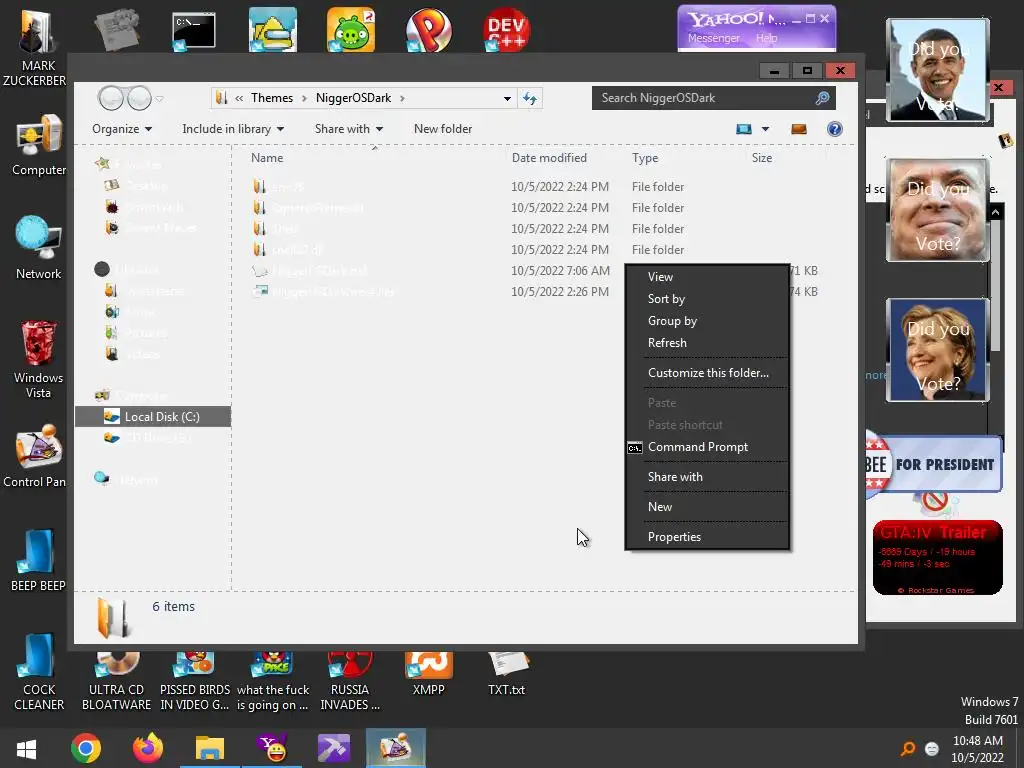Launch the pinball P ball desktop shortcut

(x=428, y=30)
